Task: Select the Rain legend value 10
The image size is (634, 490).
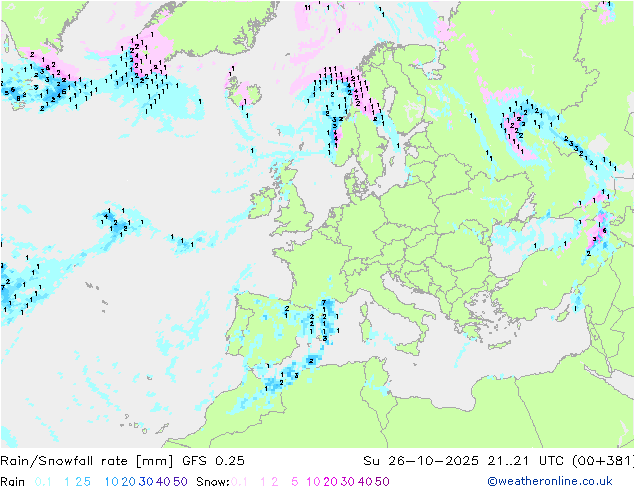Action: point(111,482)
